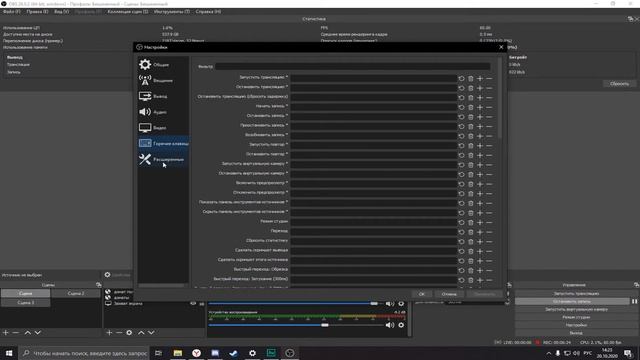The height and width of the screenshot is (360, 640).
Task: Open the Файл menu
Action: 11,11
